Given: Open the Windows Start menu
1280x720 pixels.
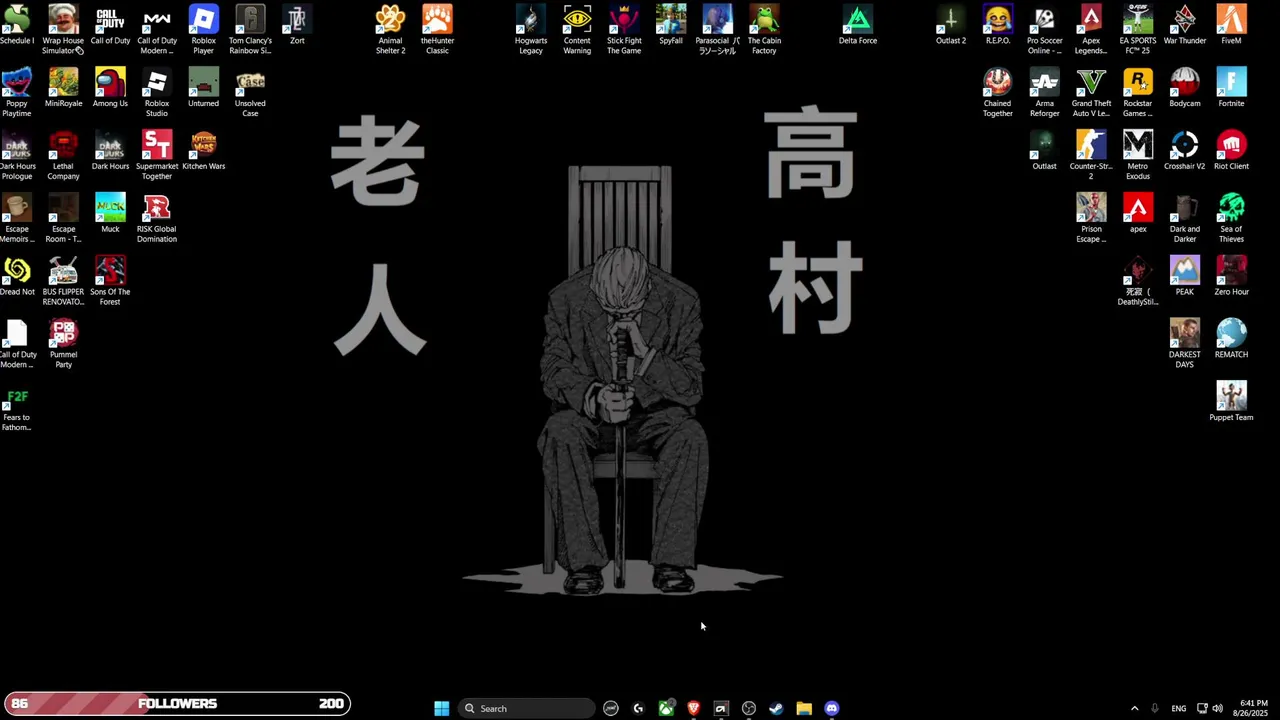Looking at the screenshot, I should [441, 708].
